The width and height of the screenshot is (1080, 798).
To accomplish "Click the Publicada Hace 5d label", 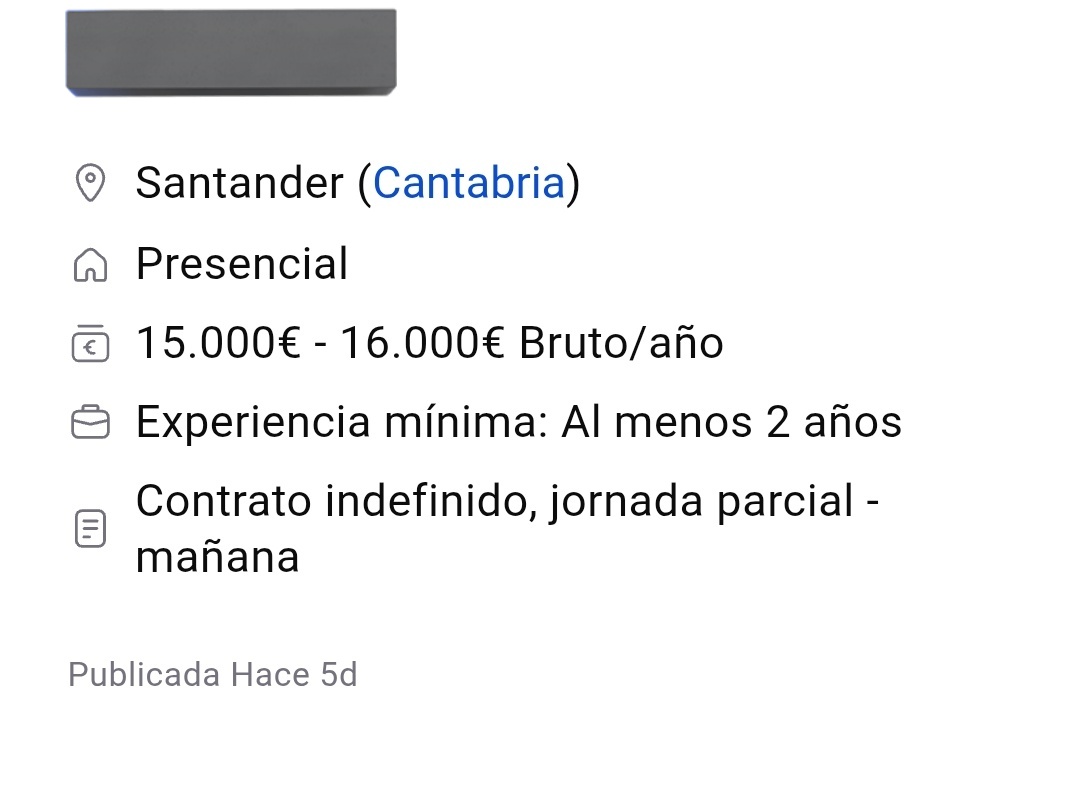I will point(213,675).
